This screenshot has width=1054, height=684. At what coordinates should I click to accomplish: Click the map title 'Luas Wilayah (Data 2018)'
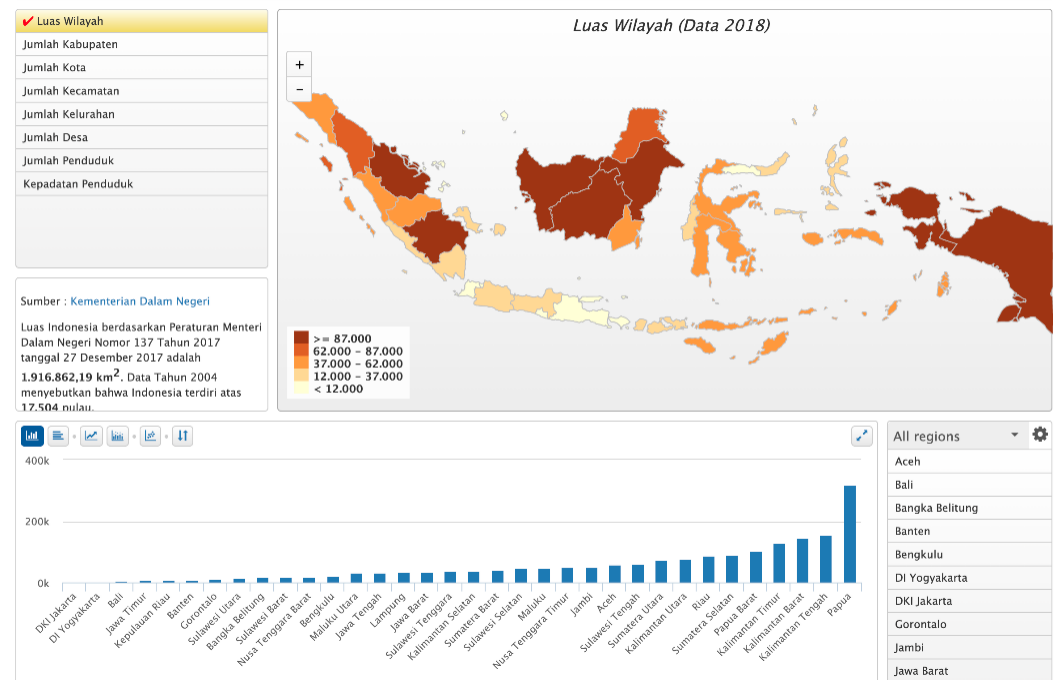(x=671, y=26)
